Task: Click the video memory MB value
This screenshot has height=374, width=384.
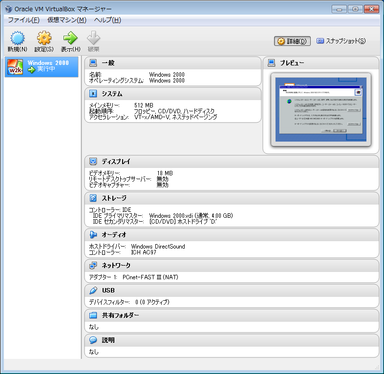Action: point(165,173)
